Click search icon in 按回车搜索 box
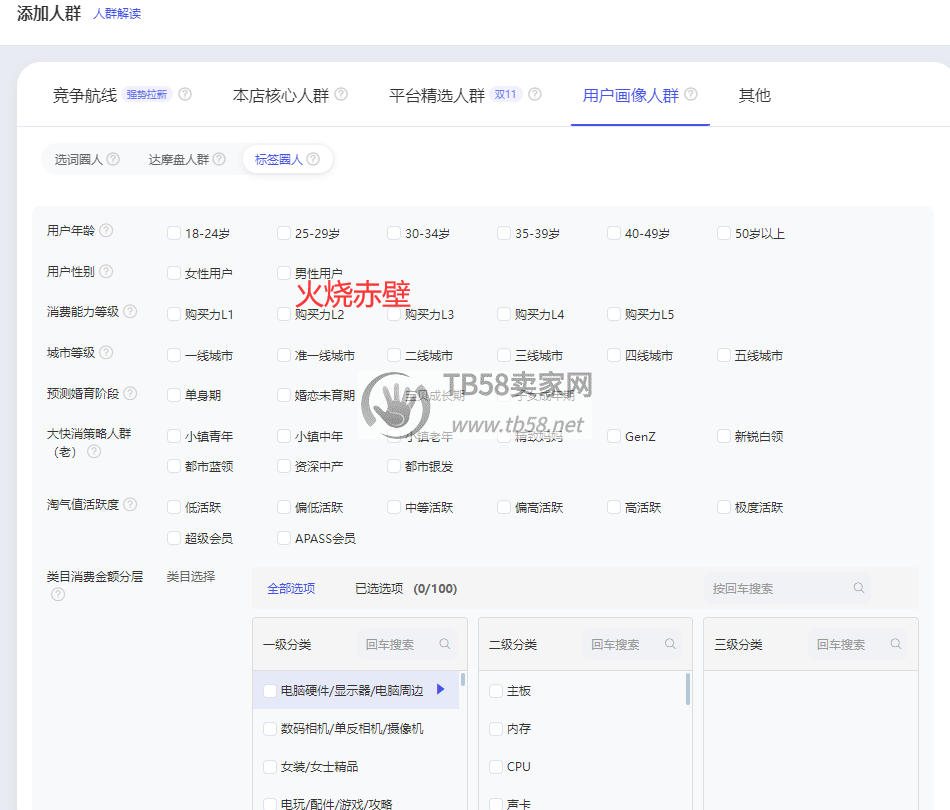Screen dimensions: 950x810 [859, 588]
